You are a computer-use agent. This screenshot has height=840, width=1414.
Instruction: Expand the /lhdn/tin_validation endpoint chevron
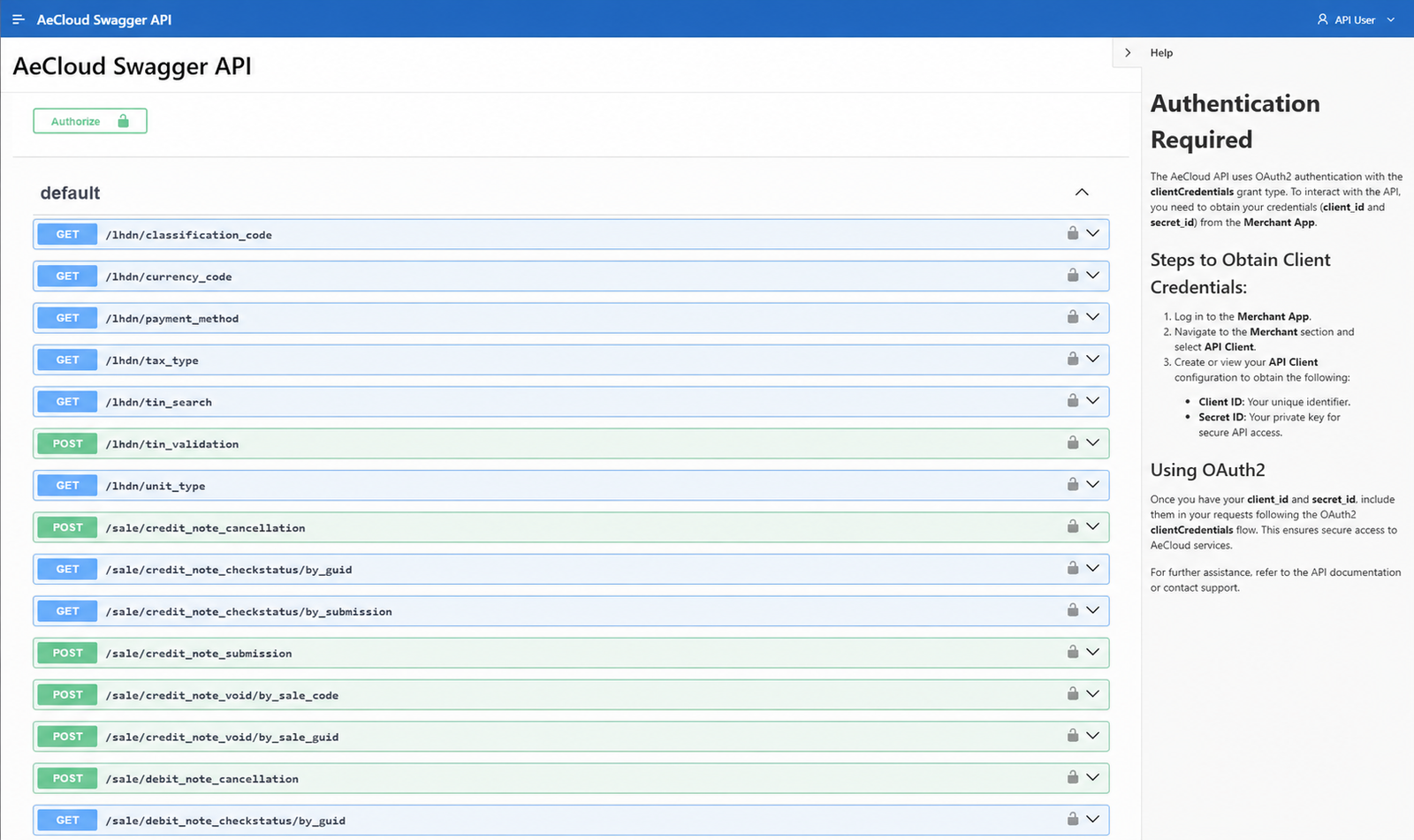pyautogui.click(x=1093, y=443)
